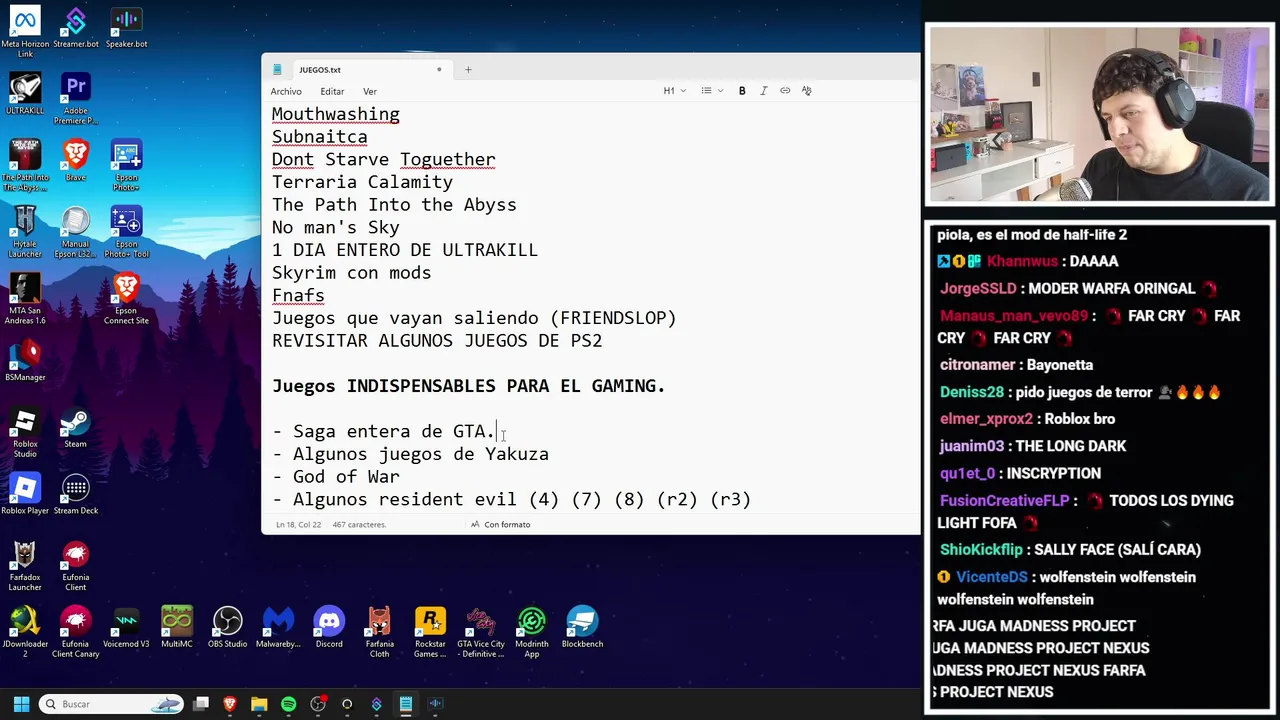This screenshot has width=1280, height=720.
Task: Click the Buscar taskbar search box
Action: [x=111, y=704]
